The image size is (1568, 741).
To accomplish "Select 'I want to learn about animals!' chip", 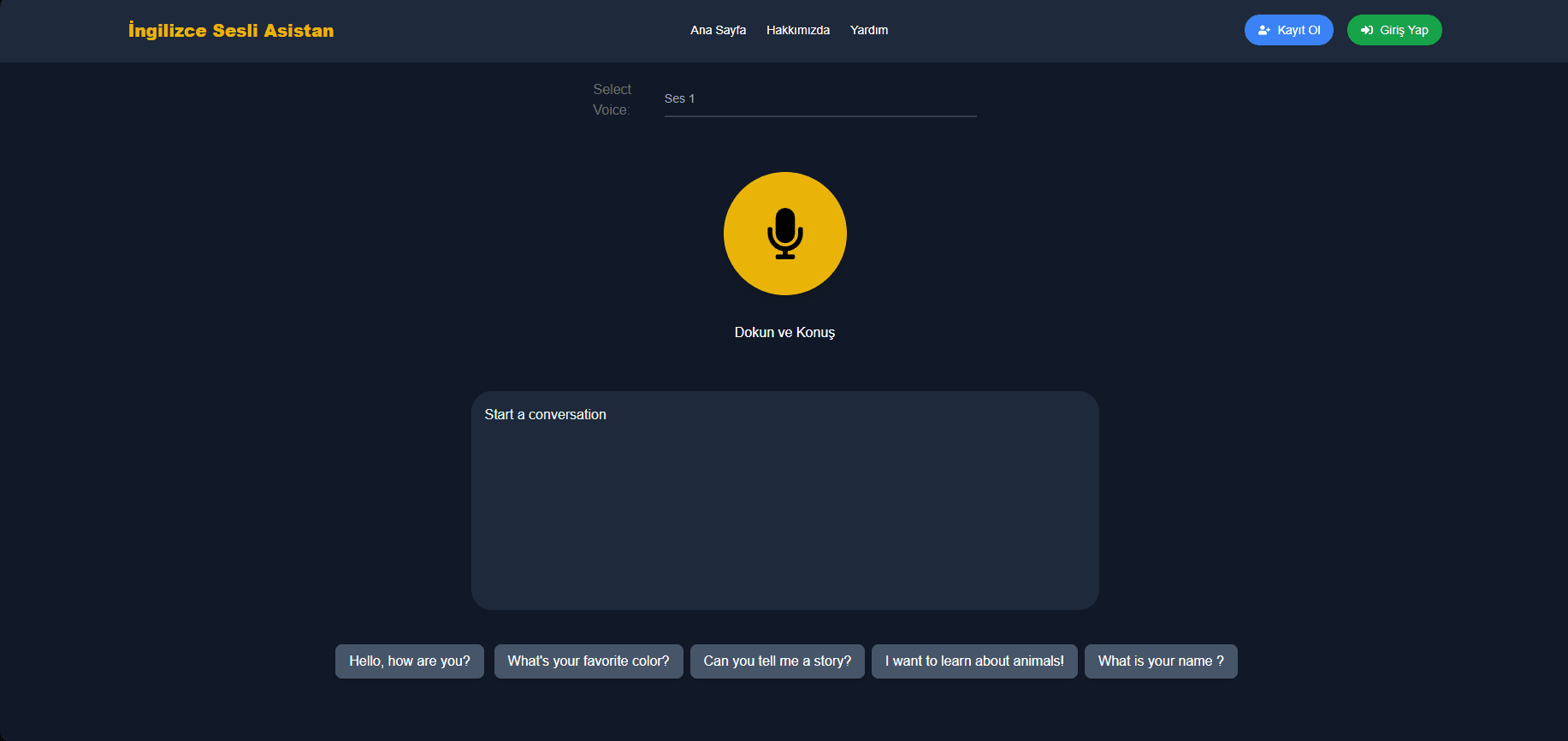I will click(x=973, y=661).
